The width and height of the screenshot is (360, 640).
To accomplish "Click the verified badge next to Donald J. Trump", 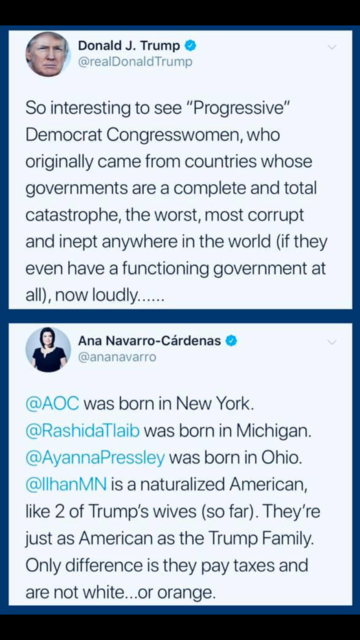I will pyautogui.click(x=191, y=46).
